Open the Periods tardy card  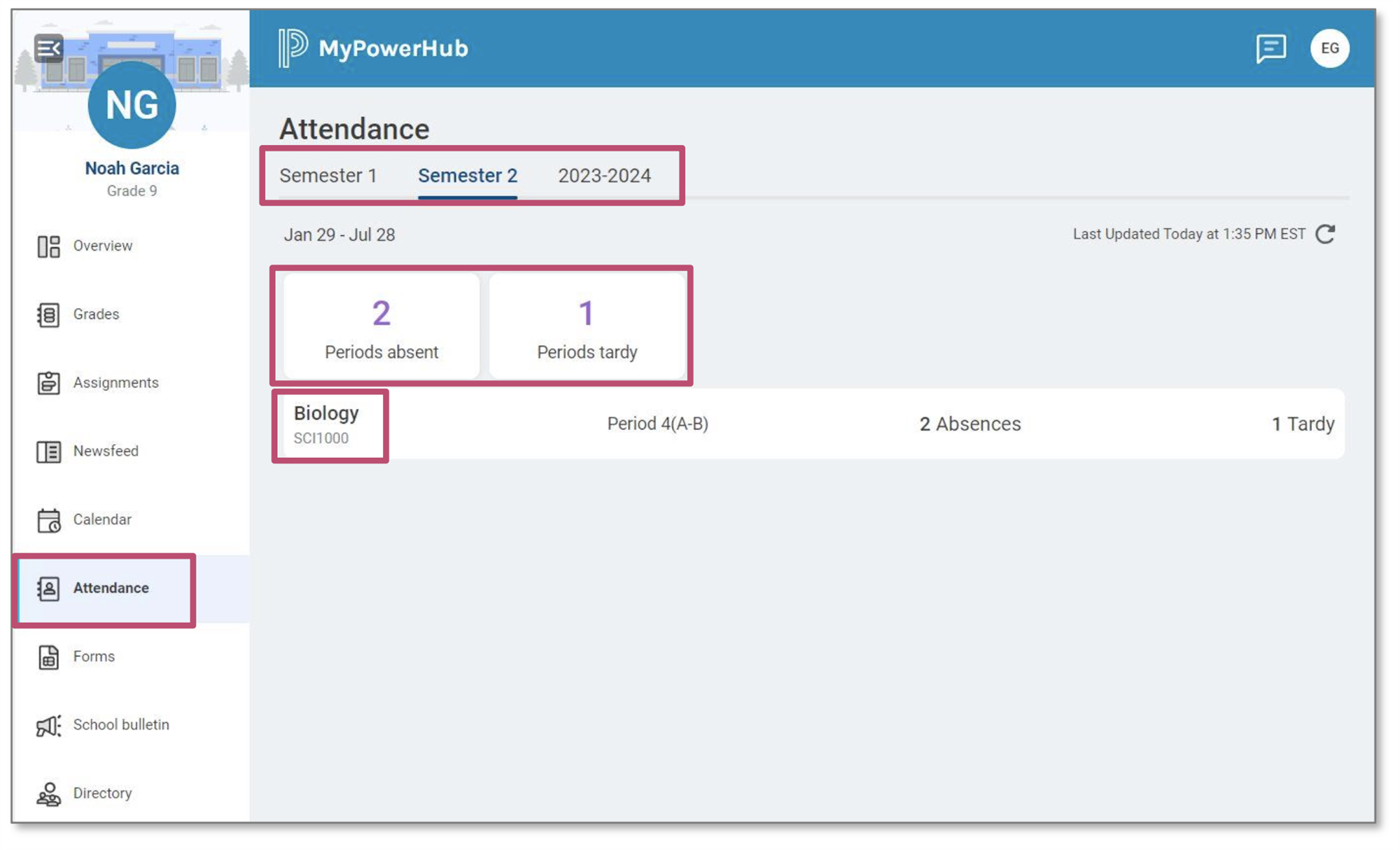click(587, 326)
